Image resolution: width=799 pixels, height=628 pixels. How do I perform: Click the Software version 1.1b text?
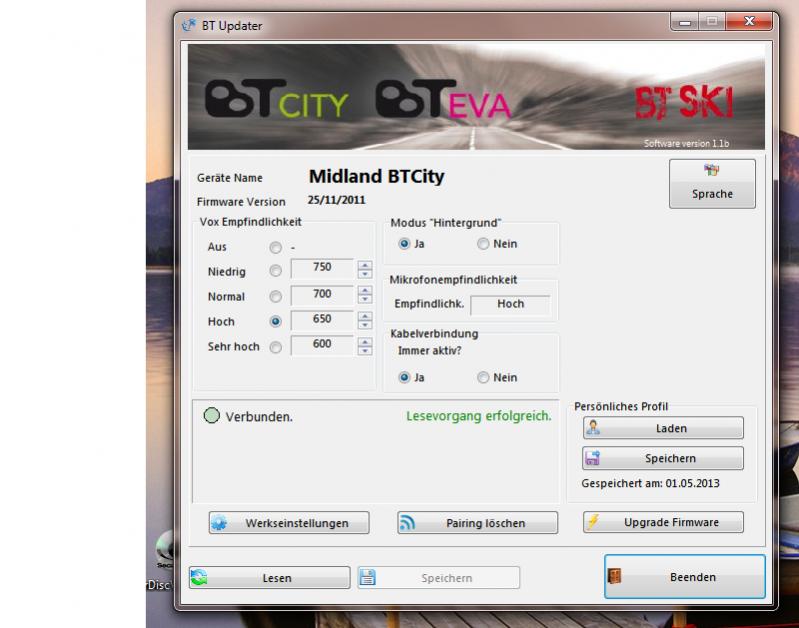(x=686, y=143)
